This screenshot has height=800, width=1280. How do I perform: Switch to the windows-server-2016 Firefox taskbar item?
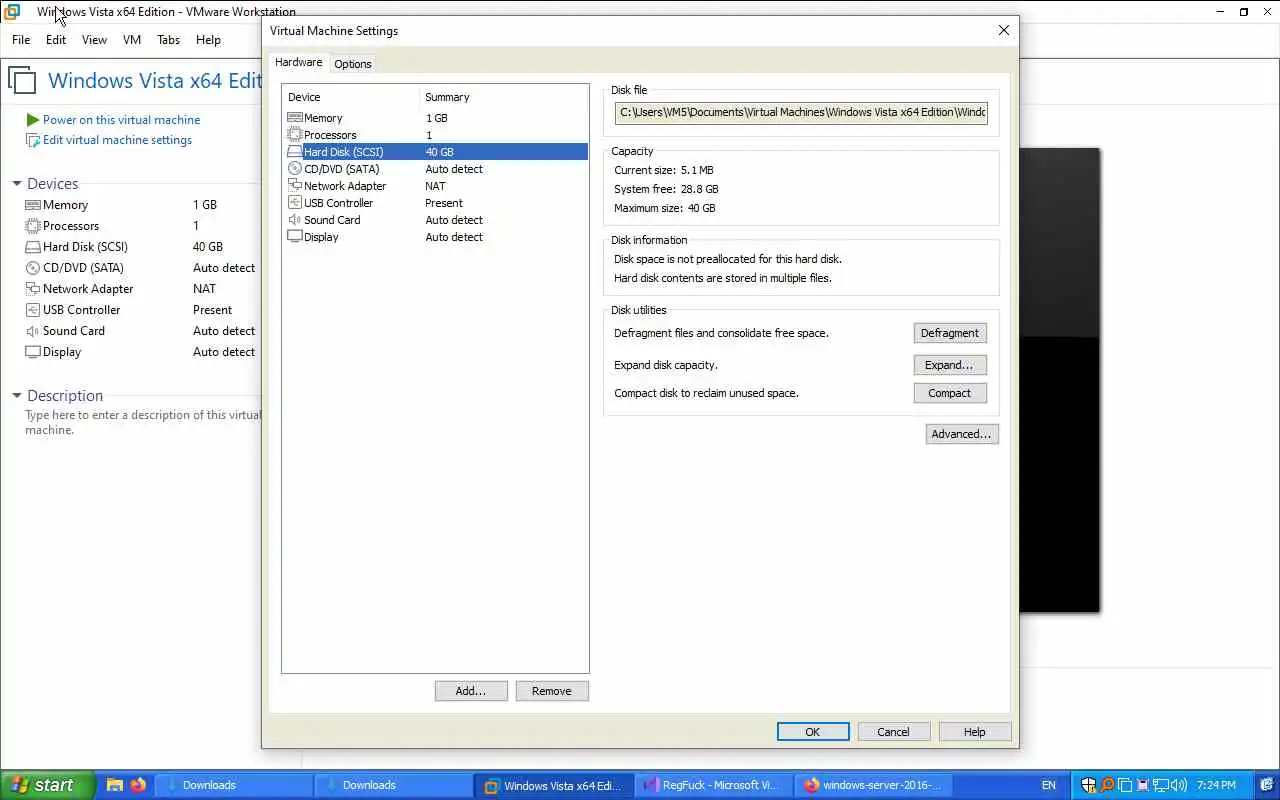tap(875, 785)
